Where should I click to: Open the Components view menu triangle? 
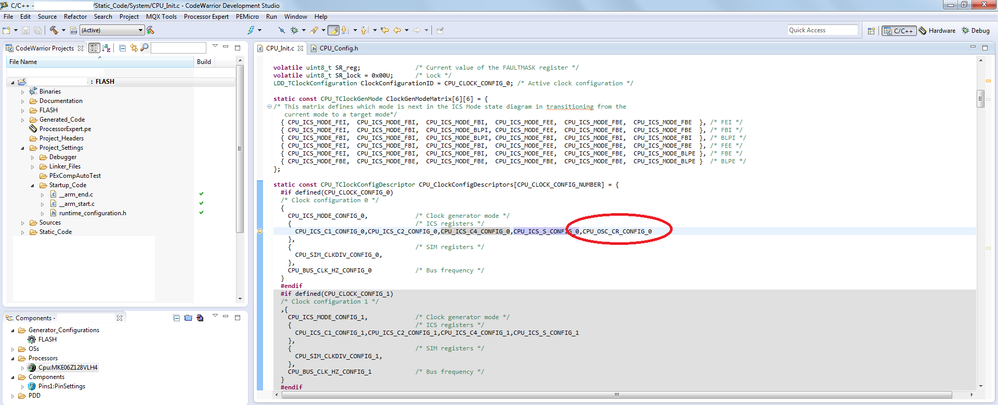[x=216, y=316]
